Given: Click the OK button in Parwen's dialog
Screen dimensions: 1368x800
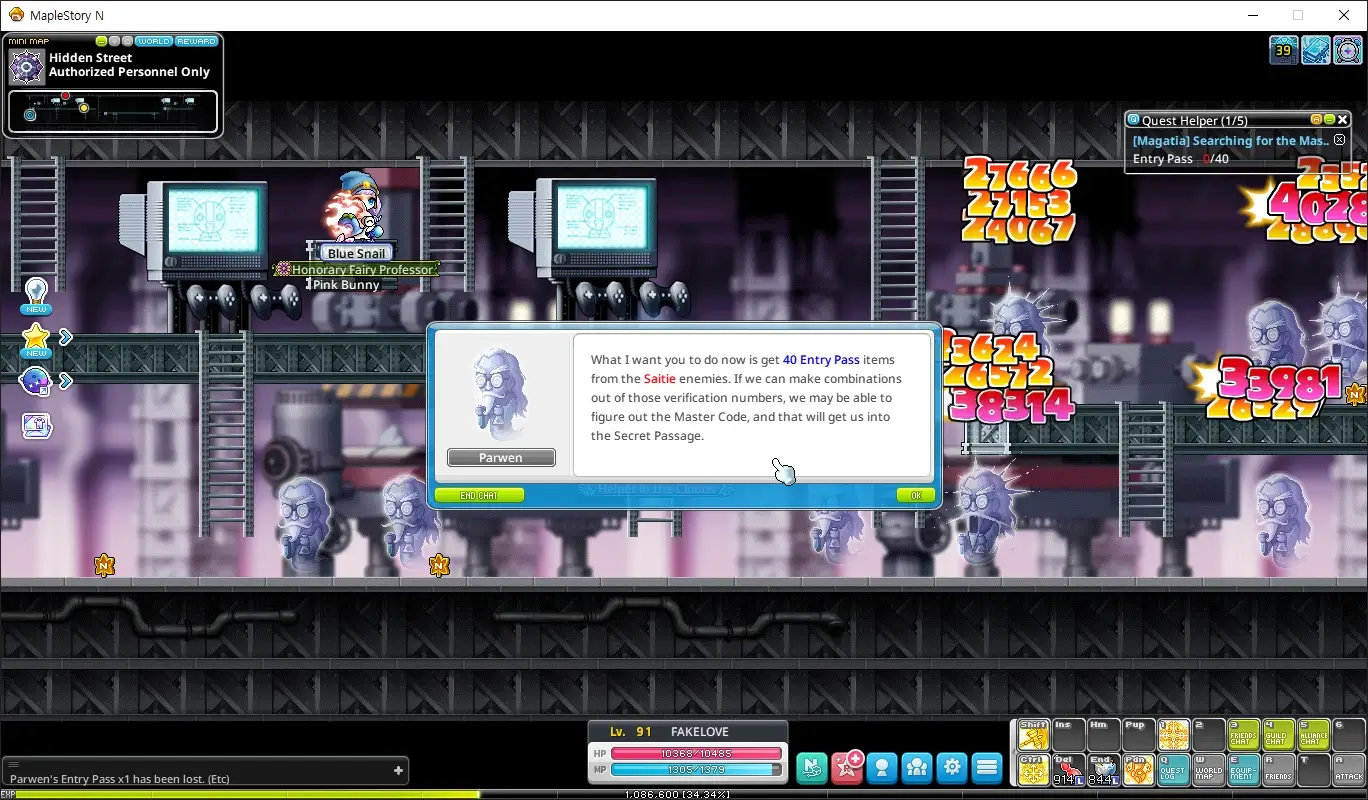Looking at the screenshot, I should [x=916, y=495].
